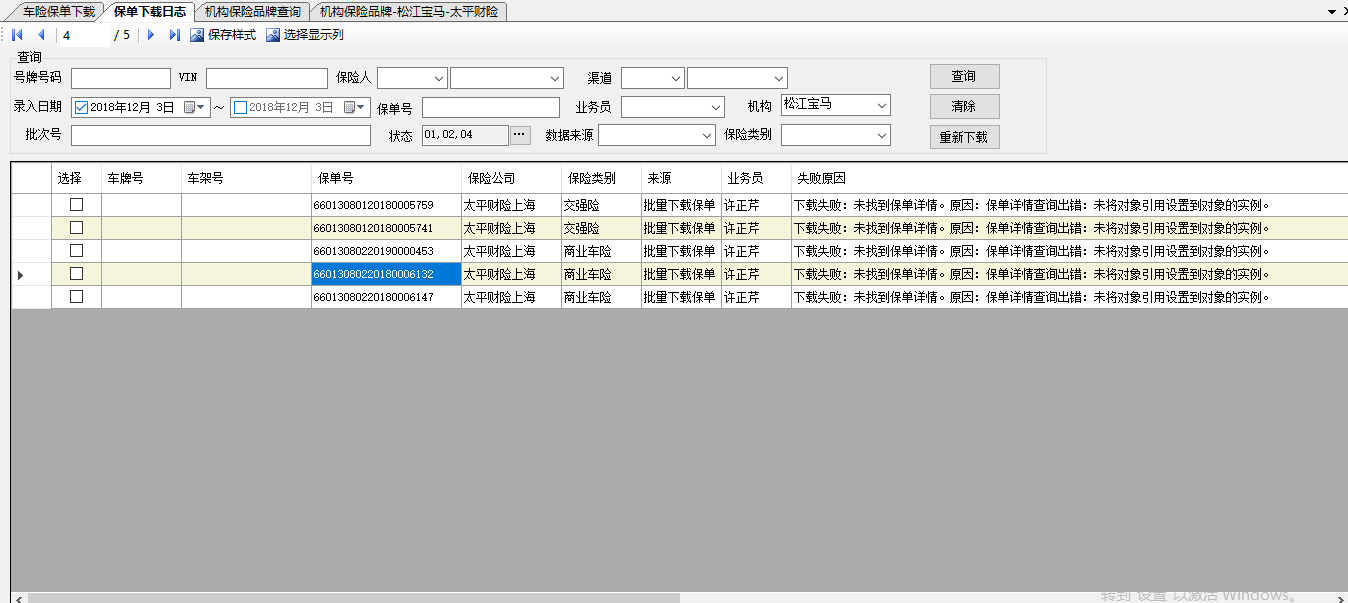Go to the next page

coord(151,35)
